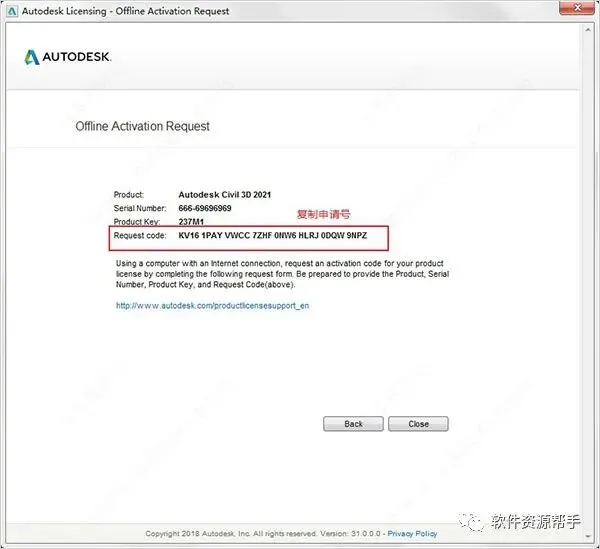Click the Product label
The height and width of the screenshot is (549, 600).
129,194
